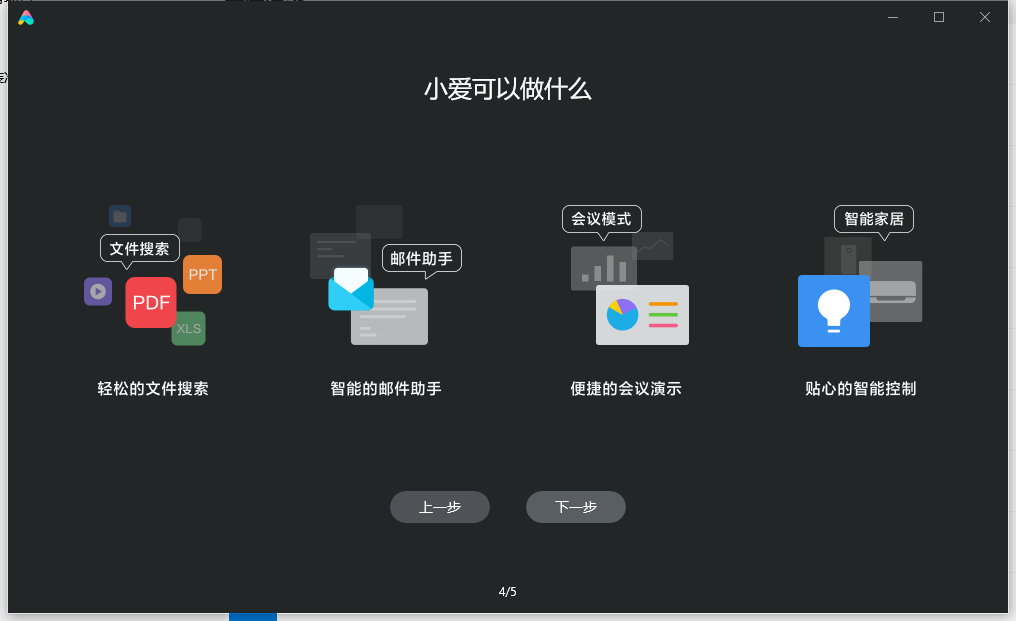
Task: Proceed with the 下一步 button
Action: (576, 507)
